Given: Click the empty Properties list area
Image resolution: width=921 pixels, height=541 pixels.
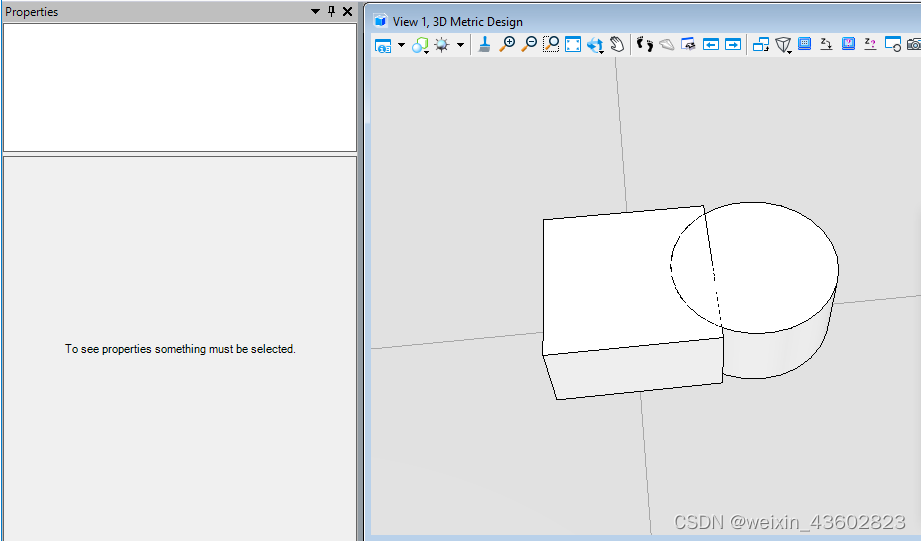Looking at the screenshot, I should [x=180, y=88].
